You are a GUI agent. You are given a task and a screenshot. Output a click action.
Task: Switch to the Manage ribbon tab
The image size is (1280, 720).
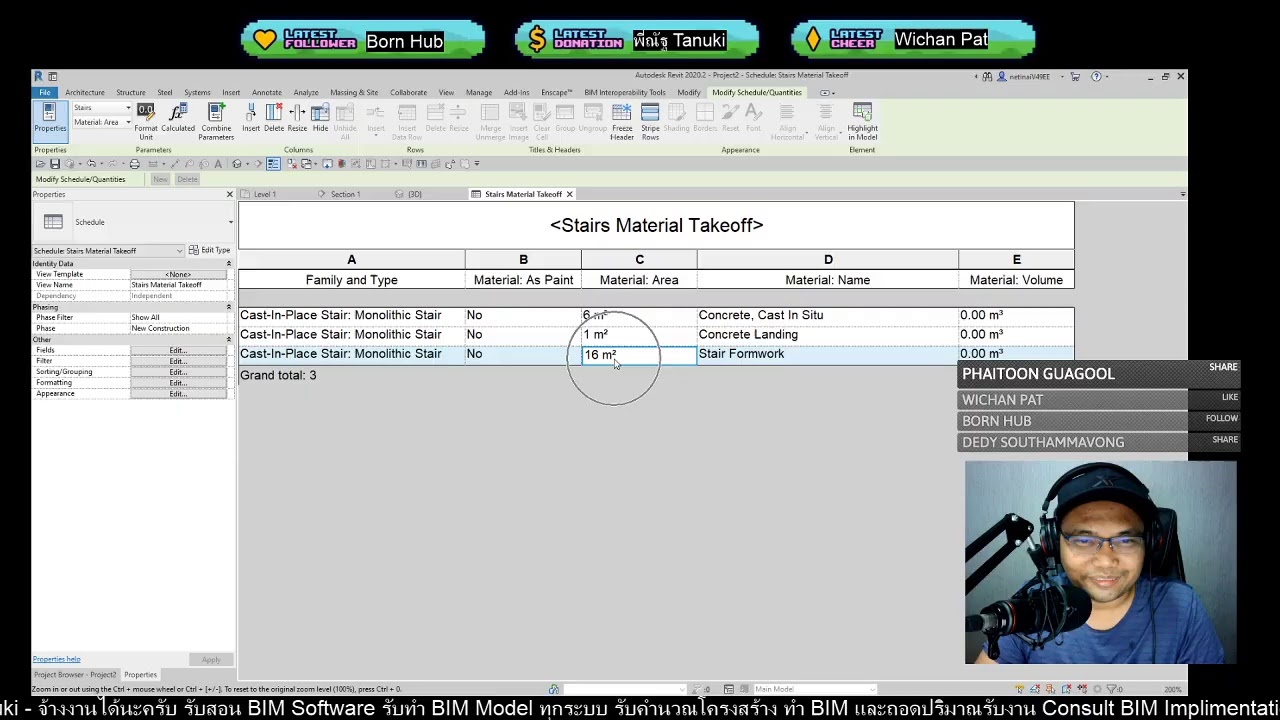coord(478,92)
